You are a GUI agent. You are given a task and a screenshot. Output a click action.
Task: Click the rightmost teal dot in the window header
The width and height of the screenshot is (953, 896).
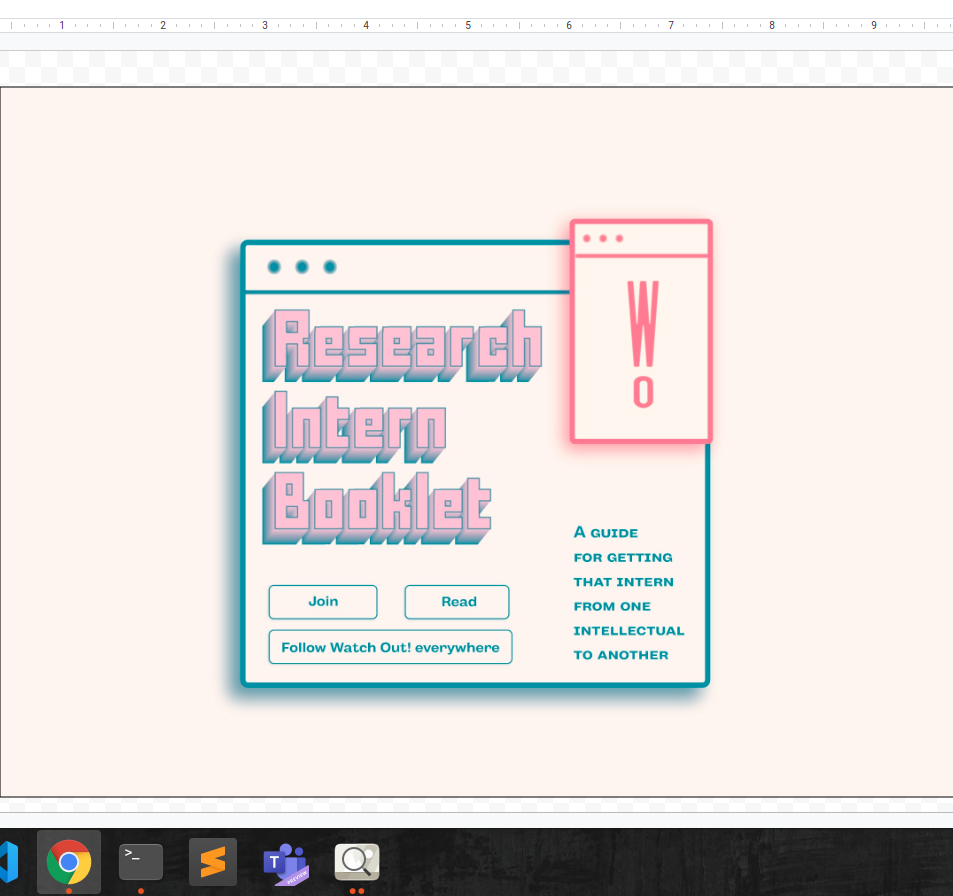[x=330, y=267]
